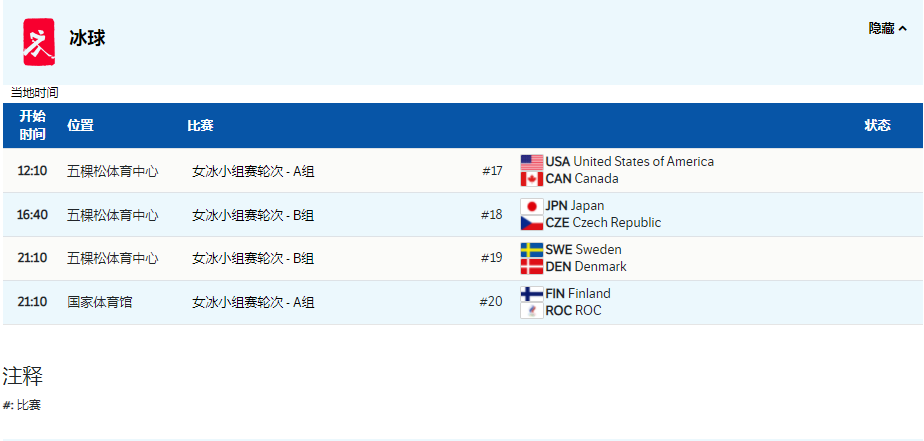Sort by 开始时间 column header
Viewport: 924px width, 441px height.
pos(32,126)
